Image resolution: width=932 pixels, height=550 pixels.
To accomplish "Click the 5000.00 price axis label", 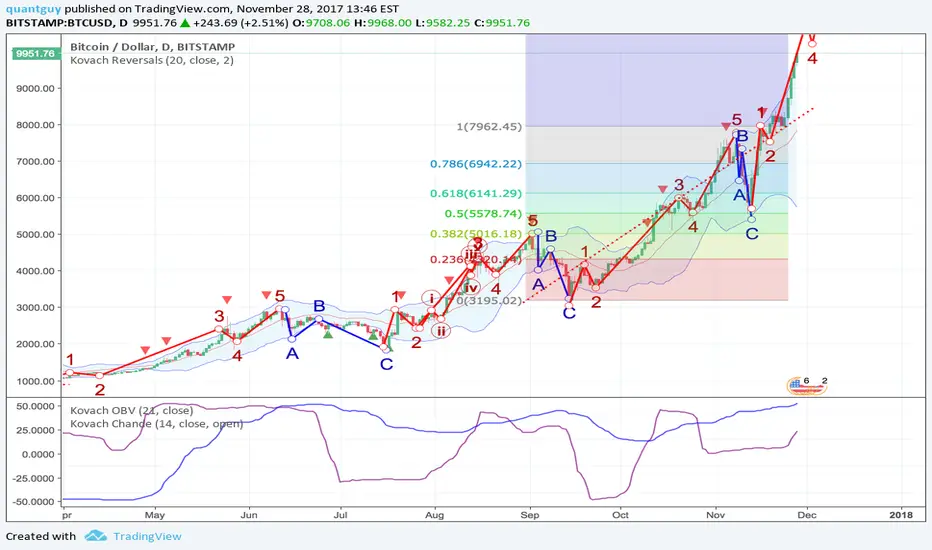I will coord(36,234).
